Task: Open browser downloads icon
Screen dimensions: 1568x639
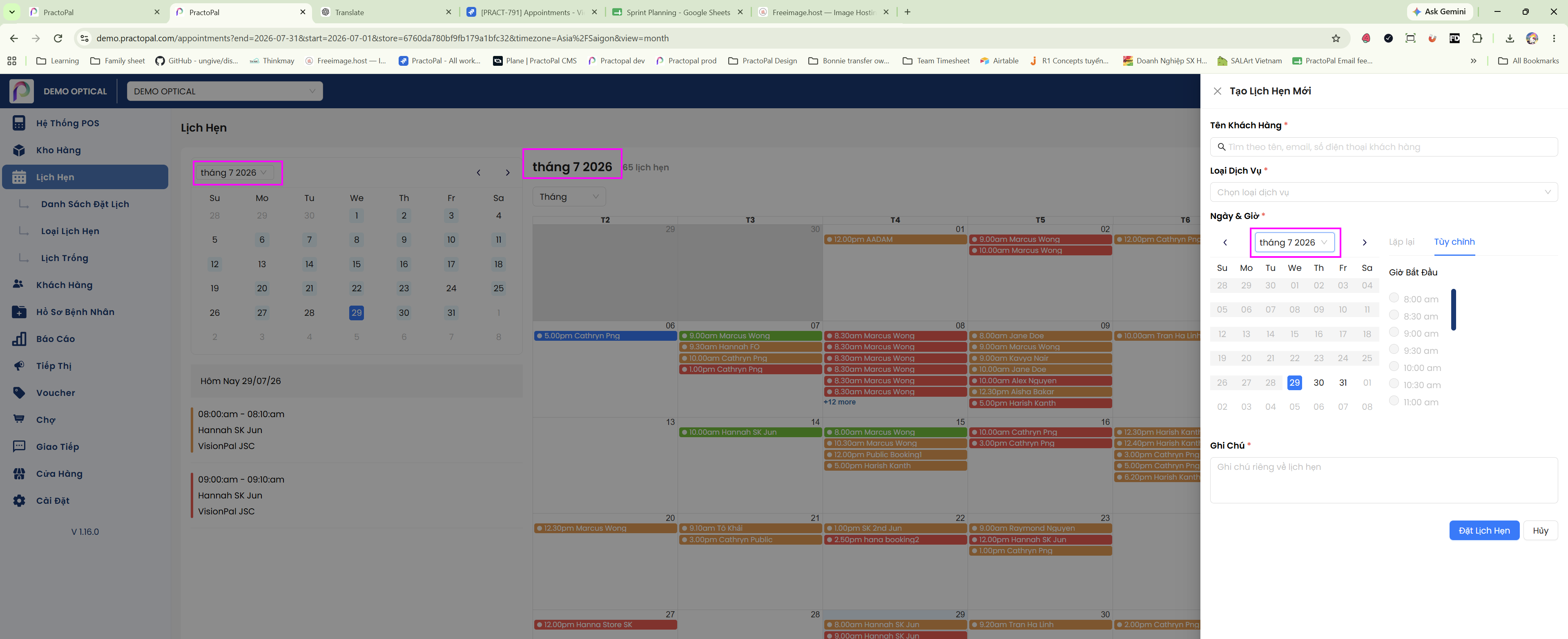Action: pos(1510,38)
